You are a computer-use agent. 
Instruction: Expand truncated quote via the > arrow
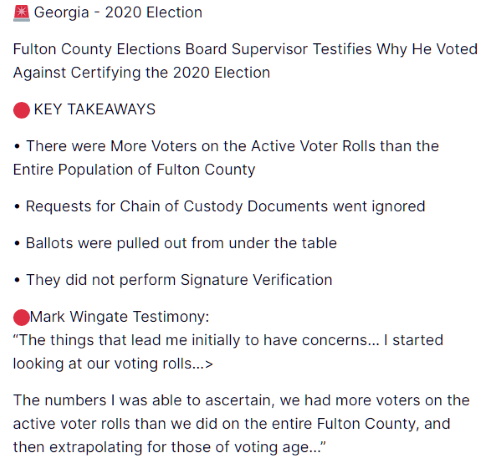pyautogui.click(x=209, y=364)
